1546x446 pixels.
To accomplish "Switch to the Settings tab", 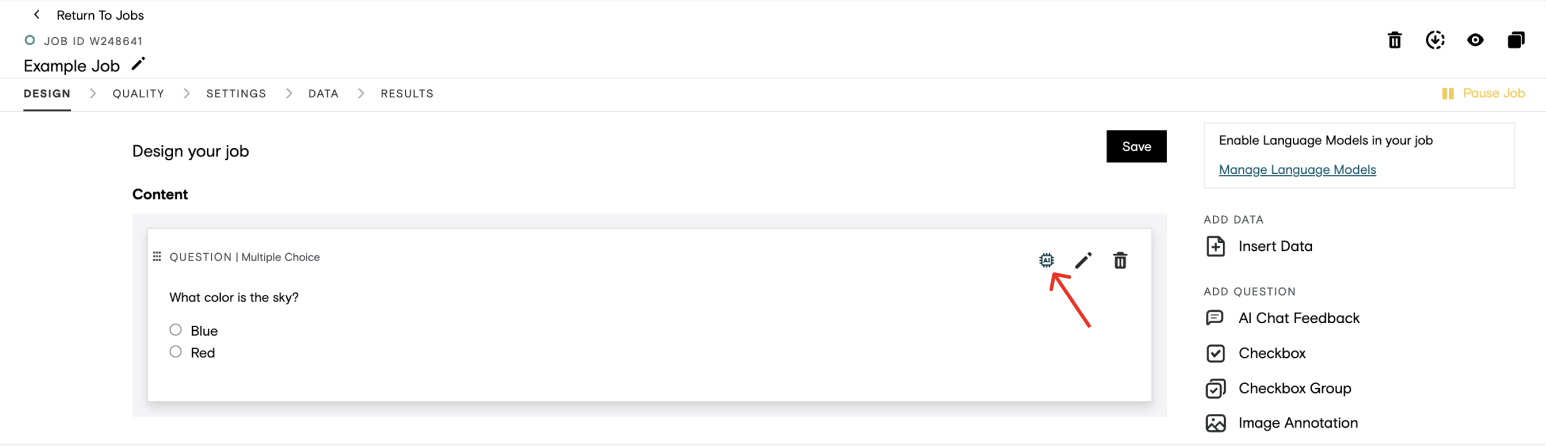I will pyautogui.click(x=236, y=94).
